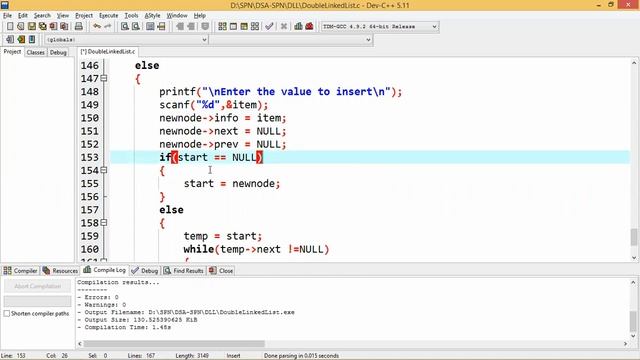Click the Abort Compilation button
Viewport: 640px width, 360px height.
coord(38,286)
